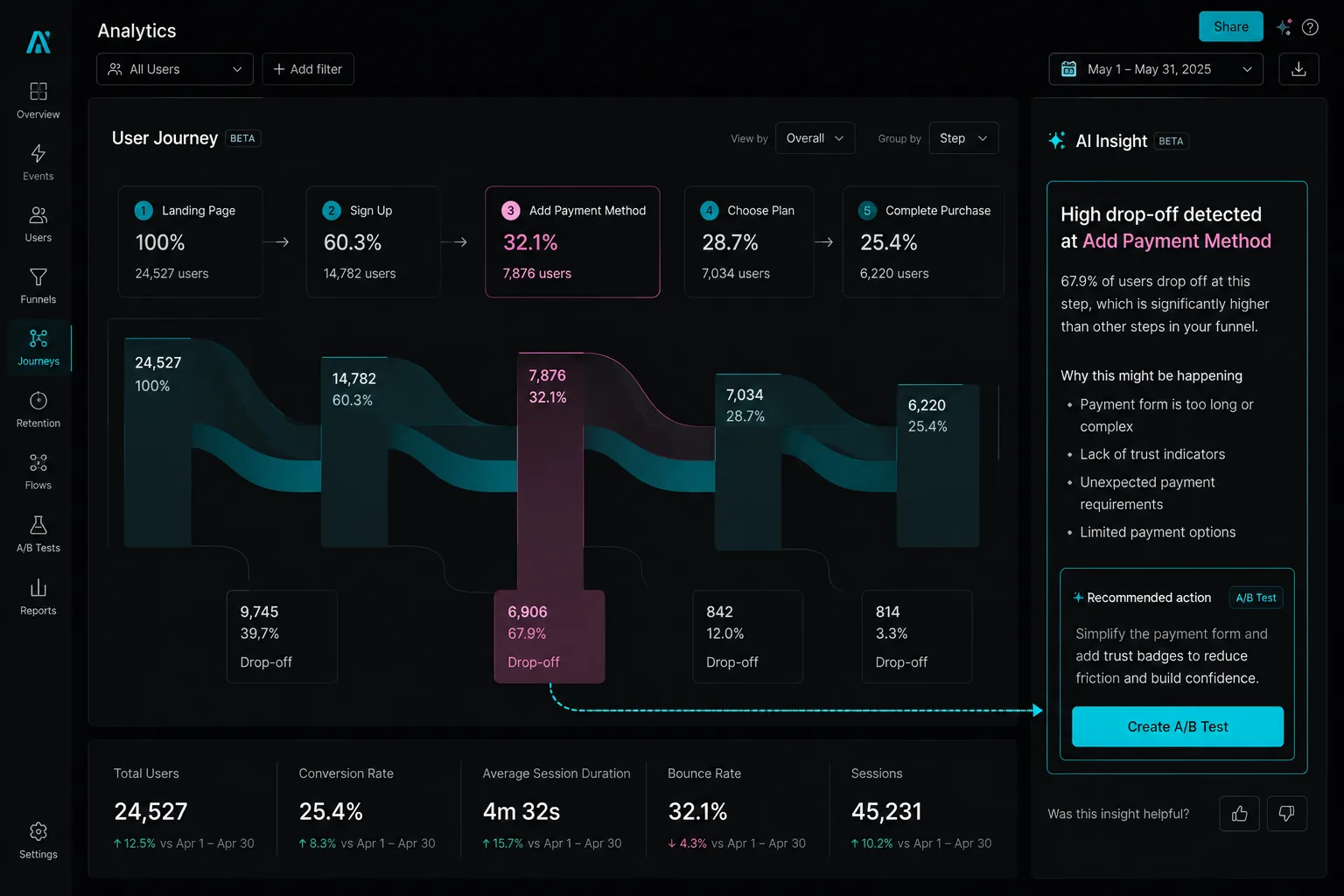1344x896 pixels.
Task: Open the help question mark icon
Action: 1310,27
